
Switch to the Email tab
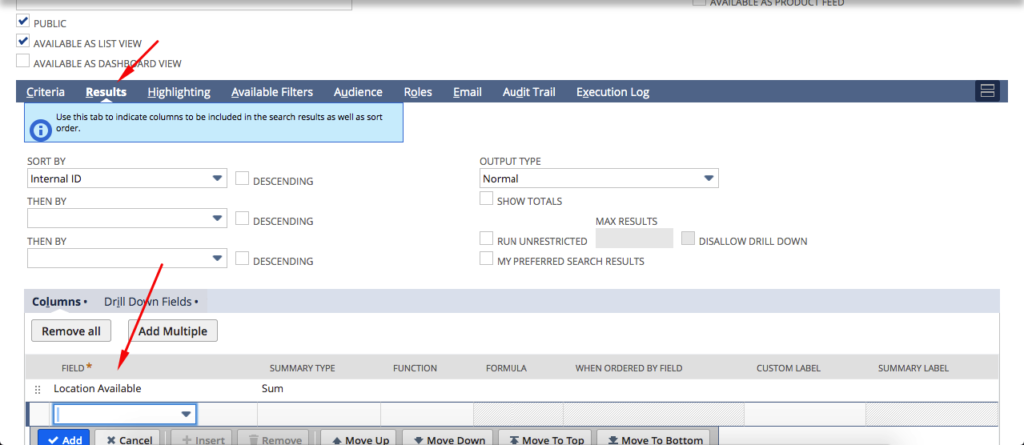click(x=468, y=92)
